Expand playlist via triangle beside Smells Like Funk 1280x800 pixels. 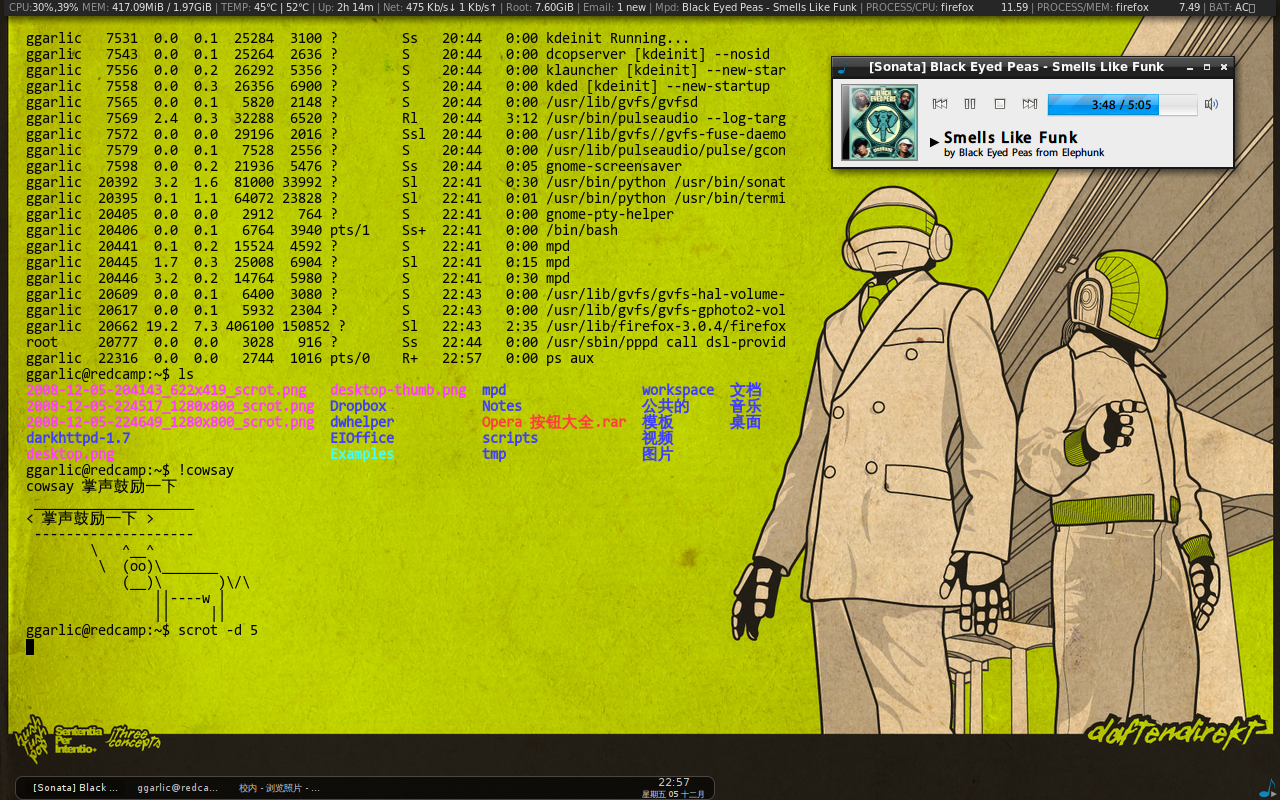click(x=934, y=141)
